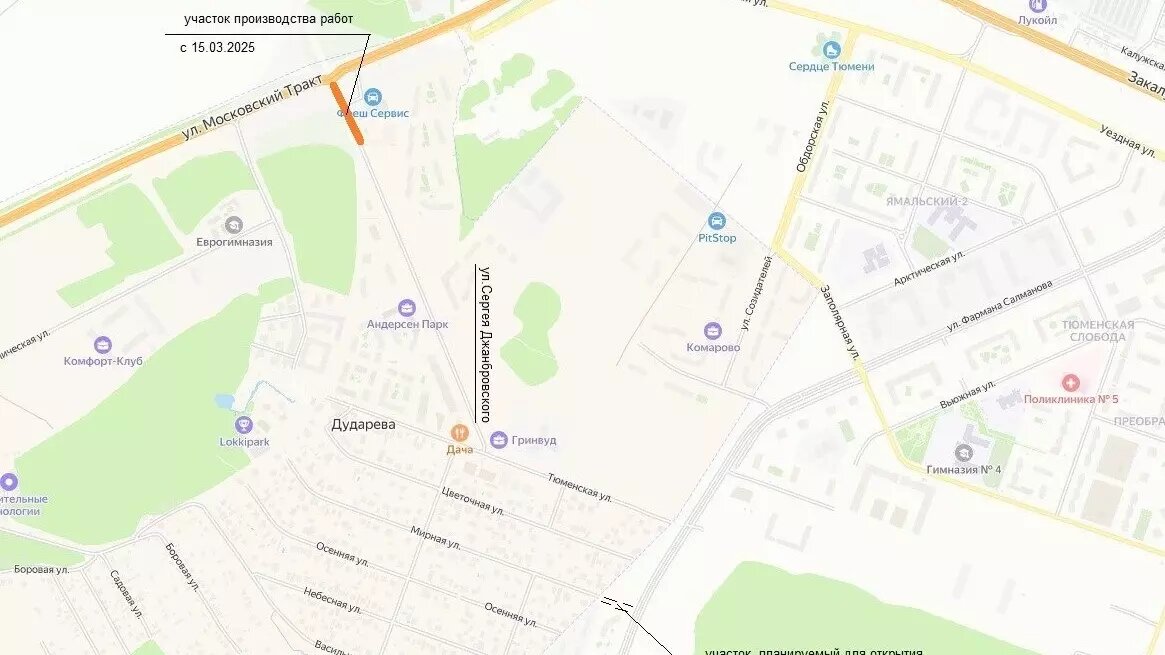Select the Поликлиника № 5 medical icon
Image resolution: width=1165 pixels, height=655 pixels.
[x=1071, y=383]
